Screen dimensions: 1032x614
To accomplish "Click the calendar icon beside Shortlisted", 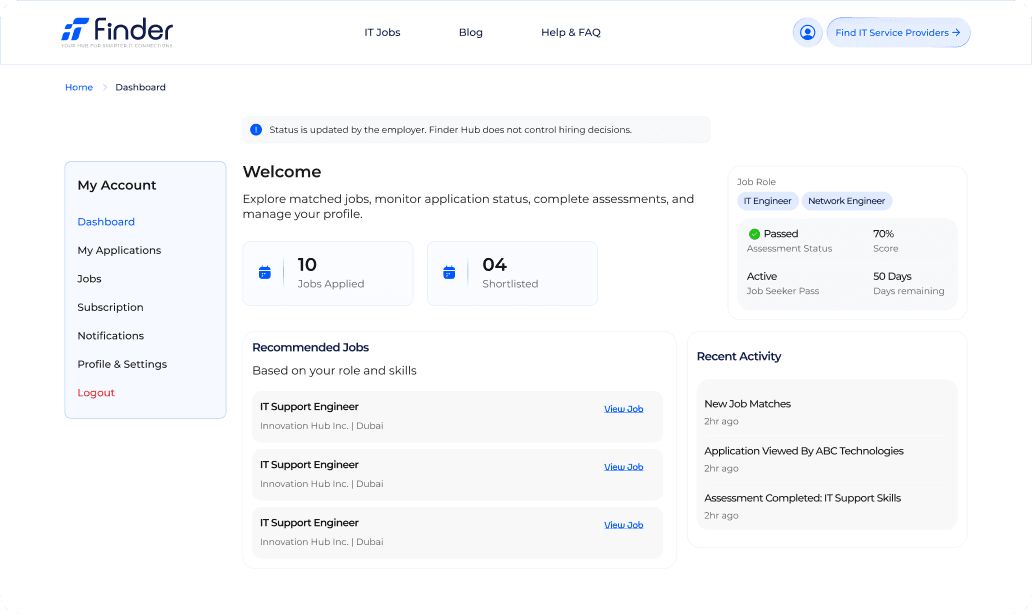I will (449, 272).
